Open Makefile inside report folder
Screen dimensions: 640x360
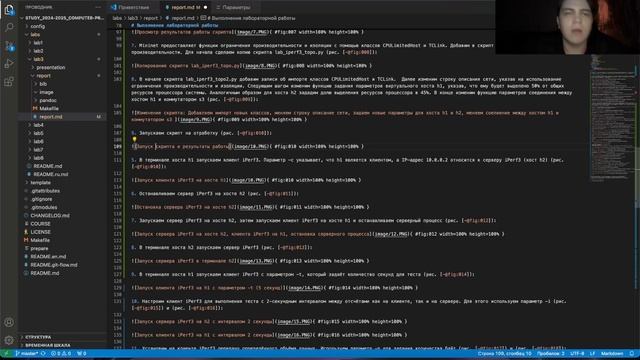tap(49, 109)
